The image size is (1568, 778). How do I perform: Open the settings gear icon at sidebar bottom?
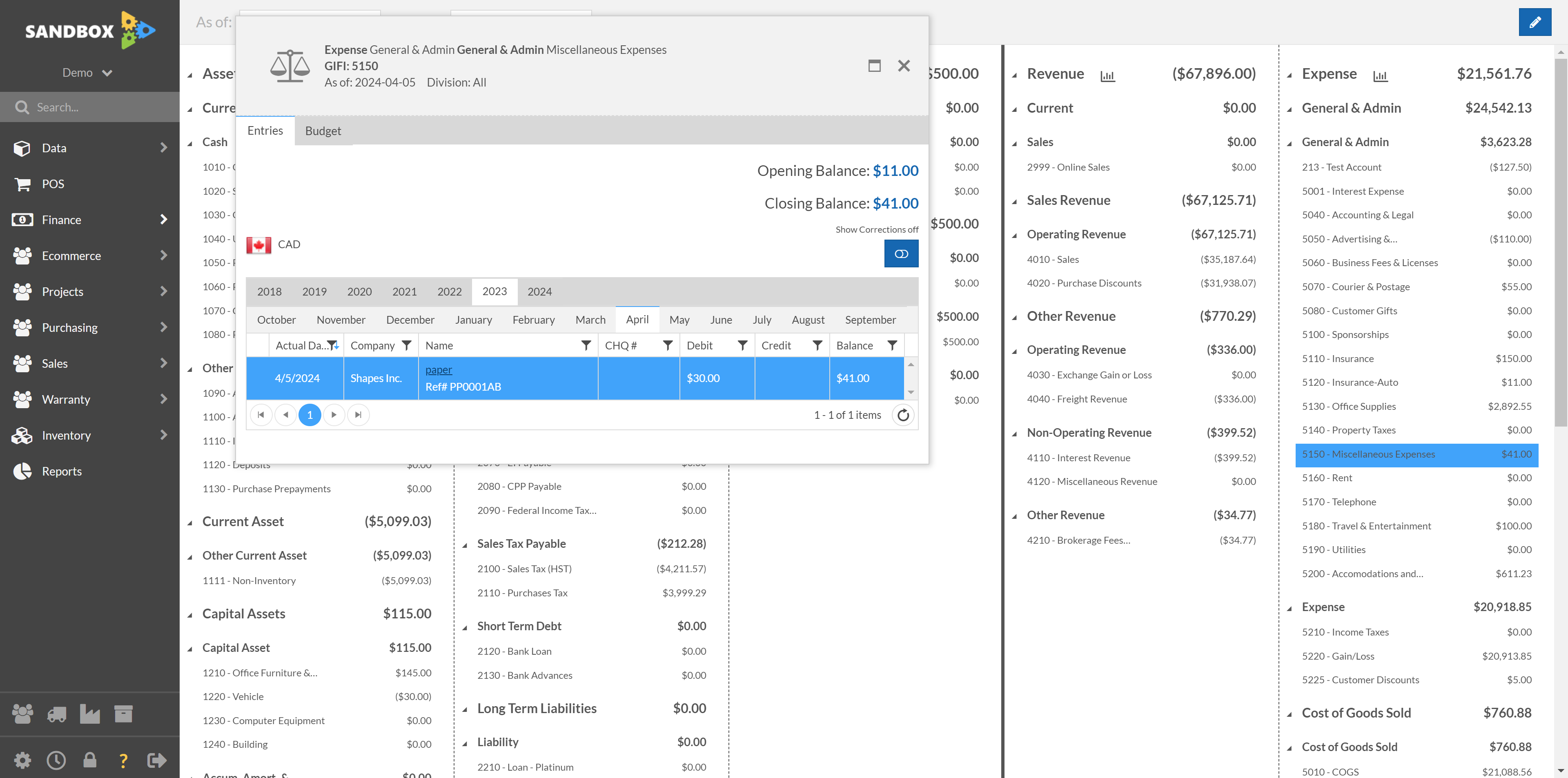pos(22,760)
